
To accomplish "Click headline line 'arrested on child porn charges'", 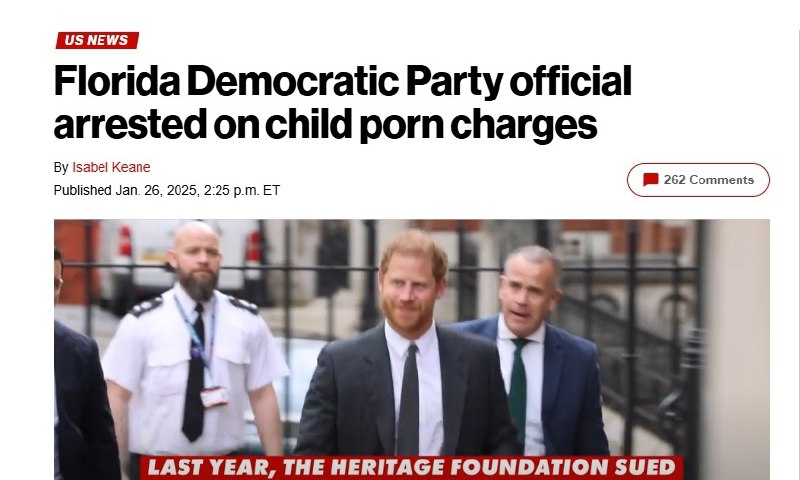I will [x=325, y=124].
